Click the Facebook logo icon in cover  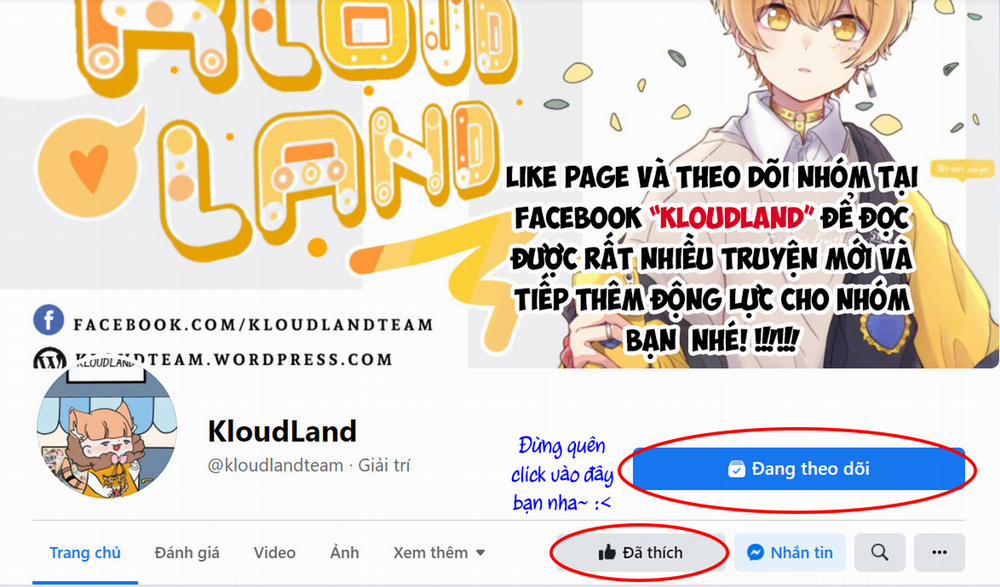click(x=48, y=320)
